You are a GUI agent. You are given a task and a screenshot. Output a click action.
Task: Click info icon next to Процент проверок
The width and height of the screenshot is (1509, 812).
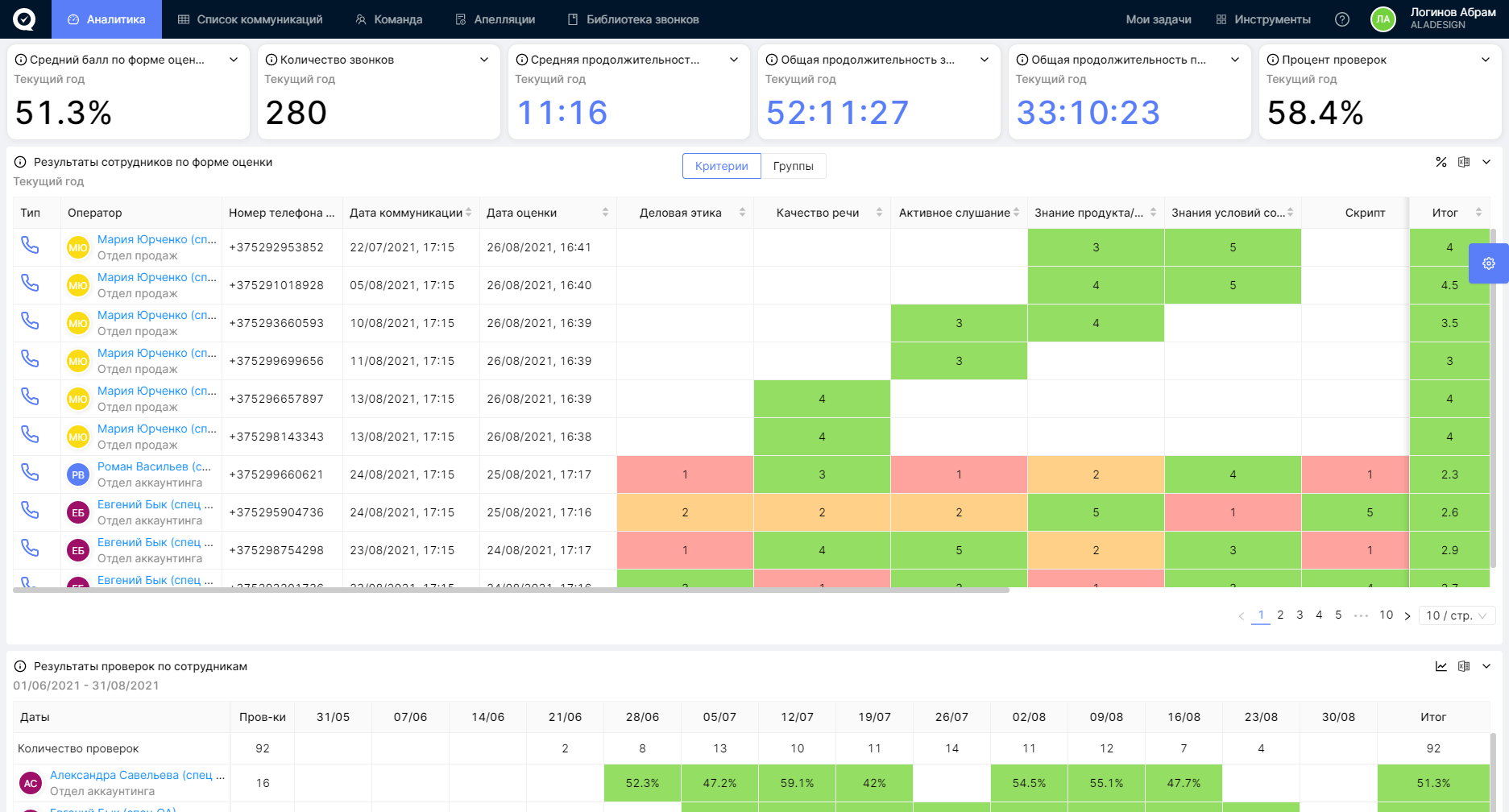[1273, 60]
